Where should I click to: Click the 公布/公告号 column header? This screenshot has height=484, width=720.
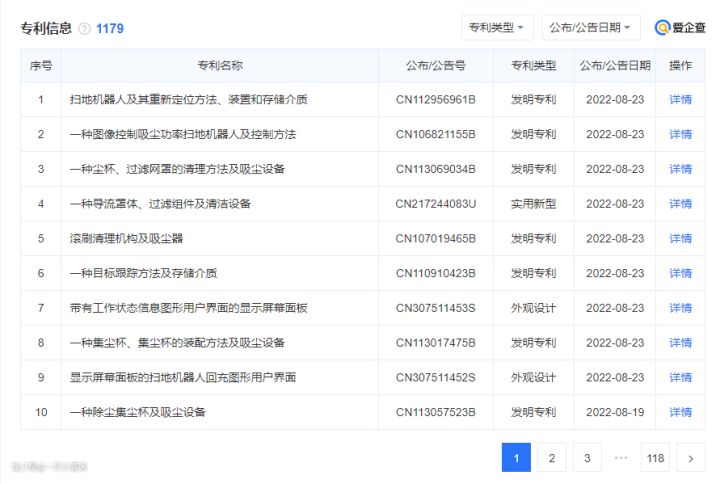[435, 66]
